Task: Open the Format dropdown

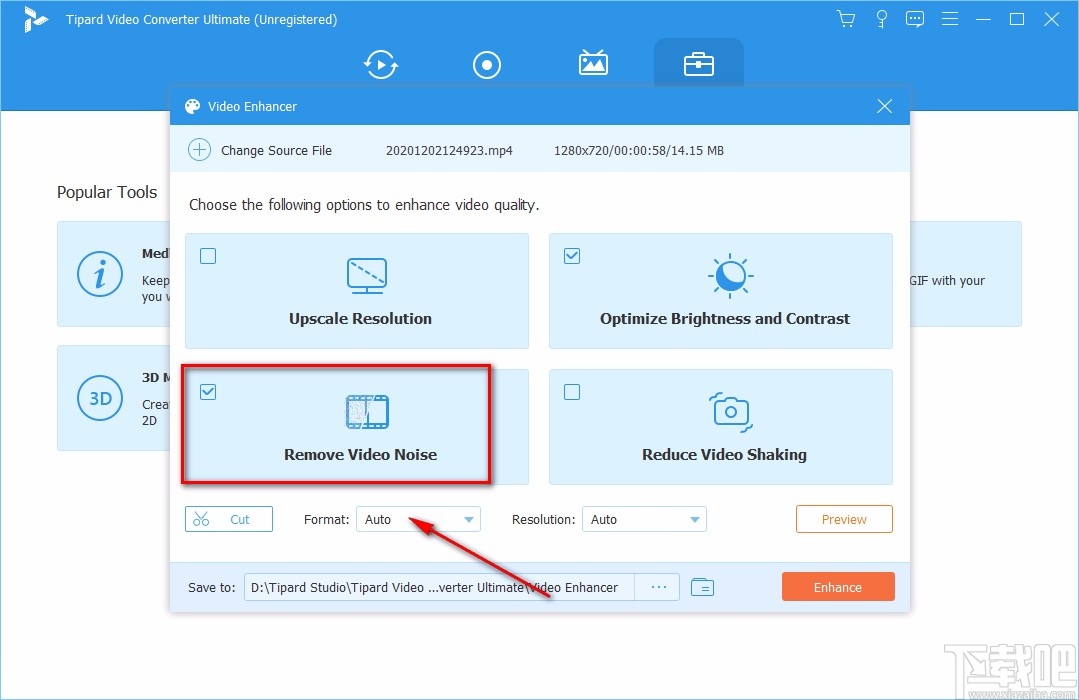Action: pyautogui.click(x=418, y=519)
